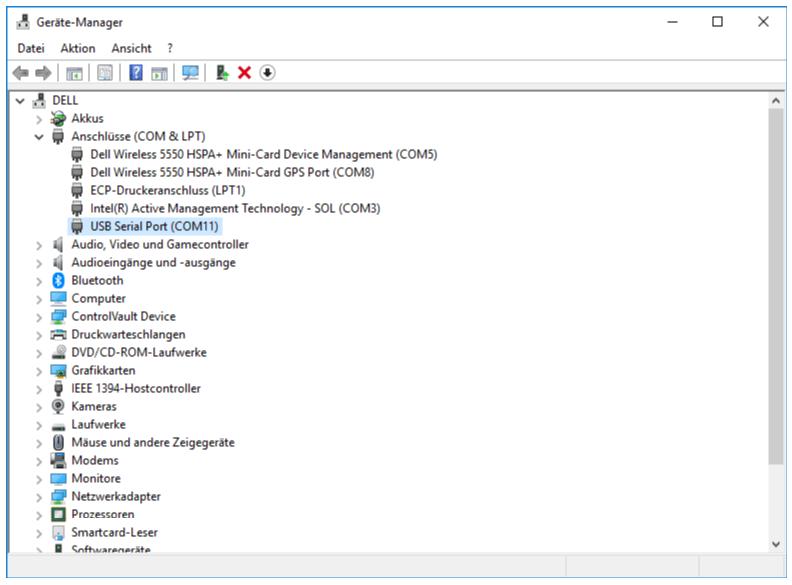Click the Druckwarteschlangen printer icon
Viewport: 792px width, 585px height.
59,334
